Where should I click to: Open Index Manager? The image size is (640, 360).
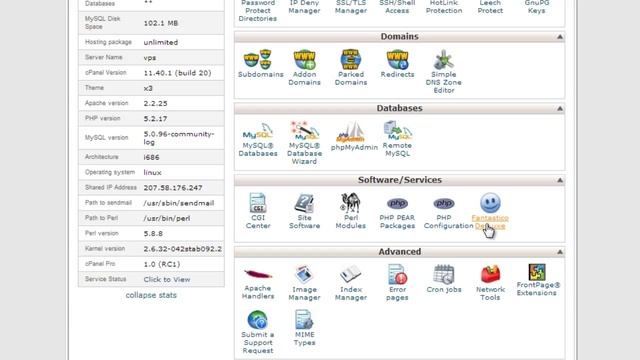point(350,274)
